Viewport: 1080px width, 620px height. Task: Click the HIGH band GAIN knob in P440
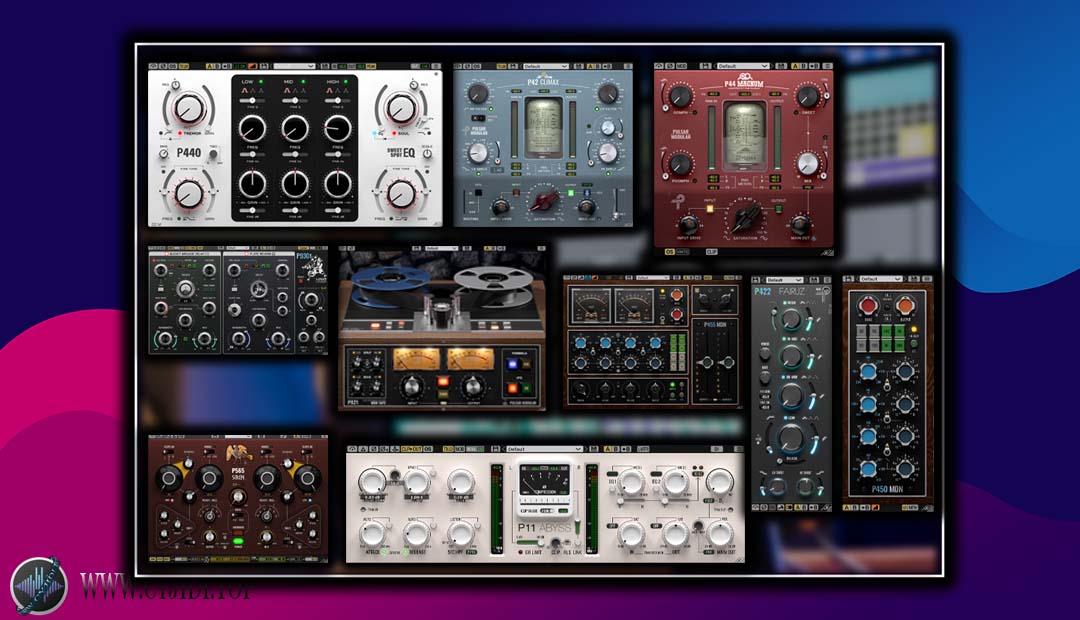click(x=338, y=185)
